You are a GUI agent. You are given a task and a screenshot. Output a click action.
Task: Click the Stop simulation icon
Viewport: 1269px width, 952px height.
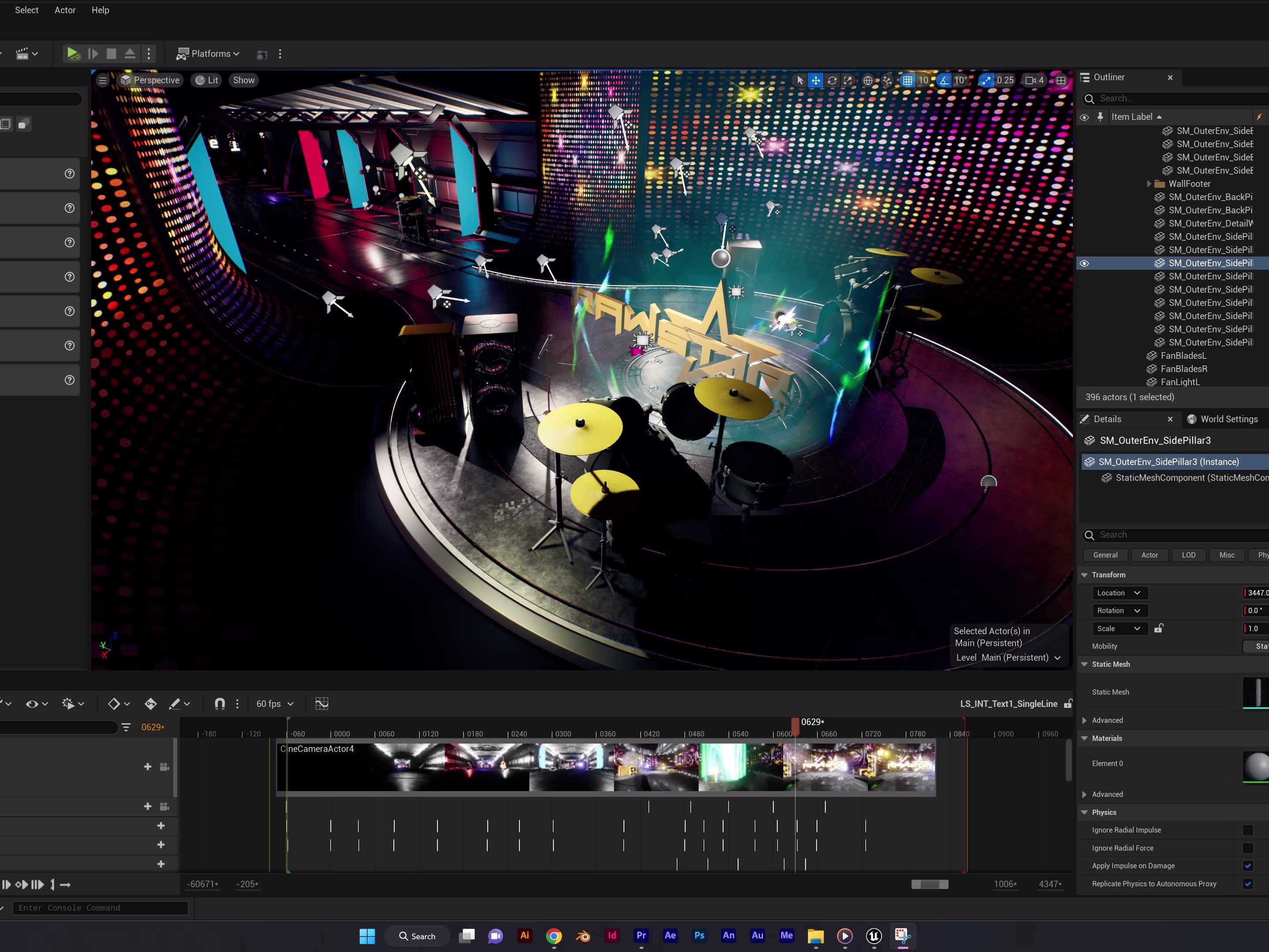(111, 54)
